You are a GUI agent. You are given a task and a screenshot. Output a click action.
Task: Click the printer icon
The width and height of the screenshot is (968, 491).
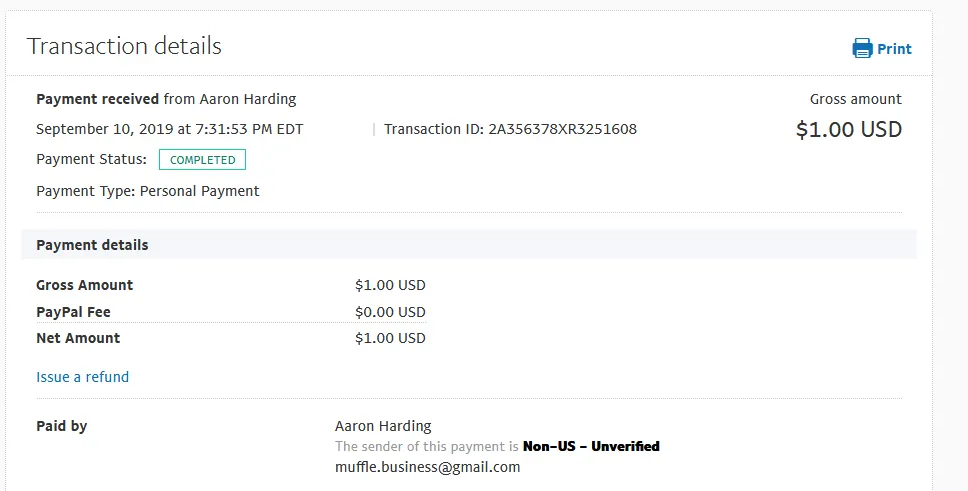click(x=862, y=48)
